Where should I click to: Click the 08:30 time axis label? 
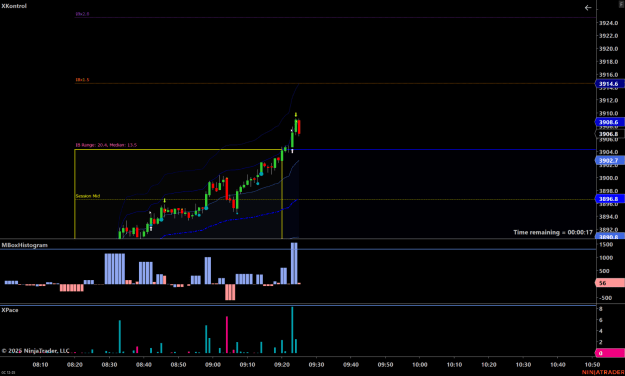109,364
